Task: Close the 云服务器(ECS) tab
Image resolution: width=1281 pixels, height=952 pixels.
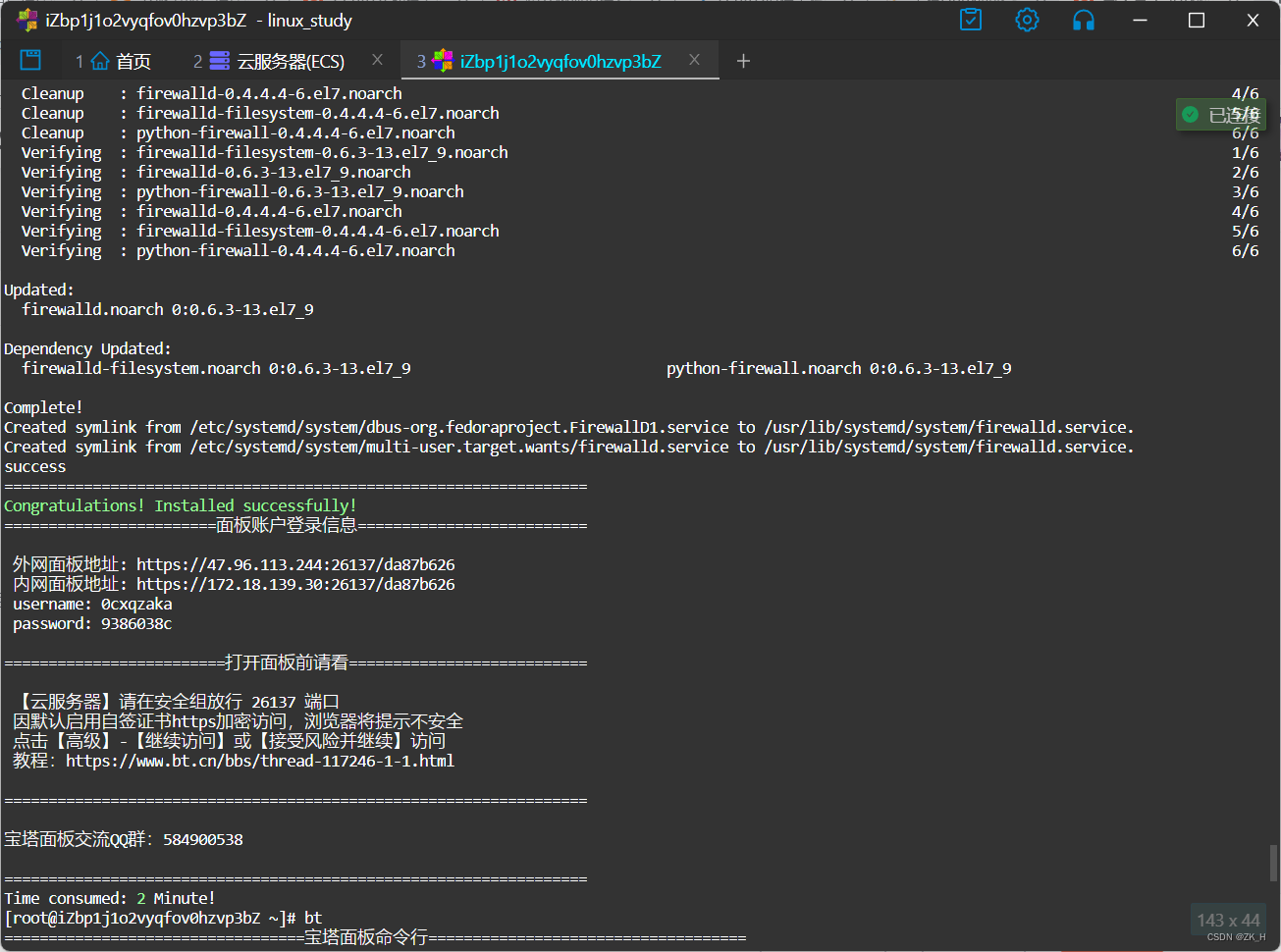Action: pyautogui.click(x=377, y=60)
